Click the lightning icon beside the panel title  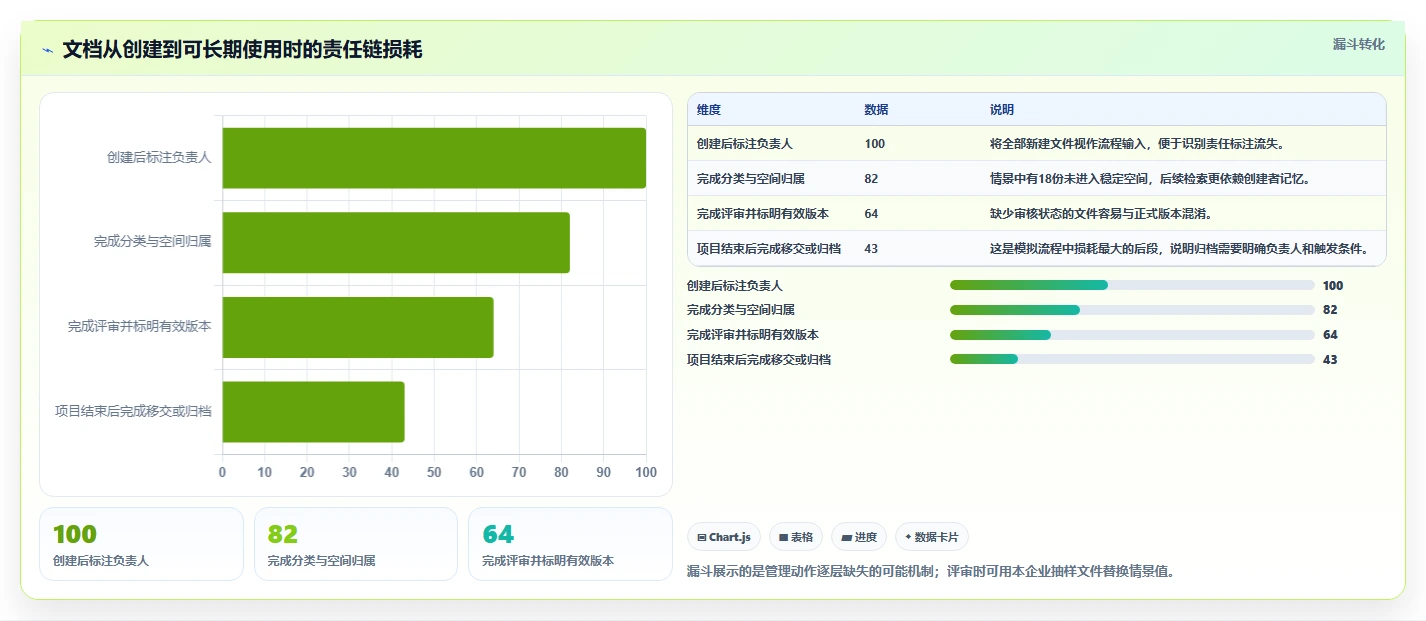pos(48,50)
